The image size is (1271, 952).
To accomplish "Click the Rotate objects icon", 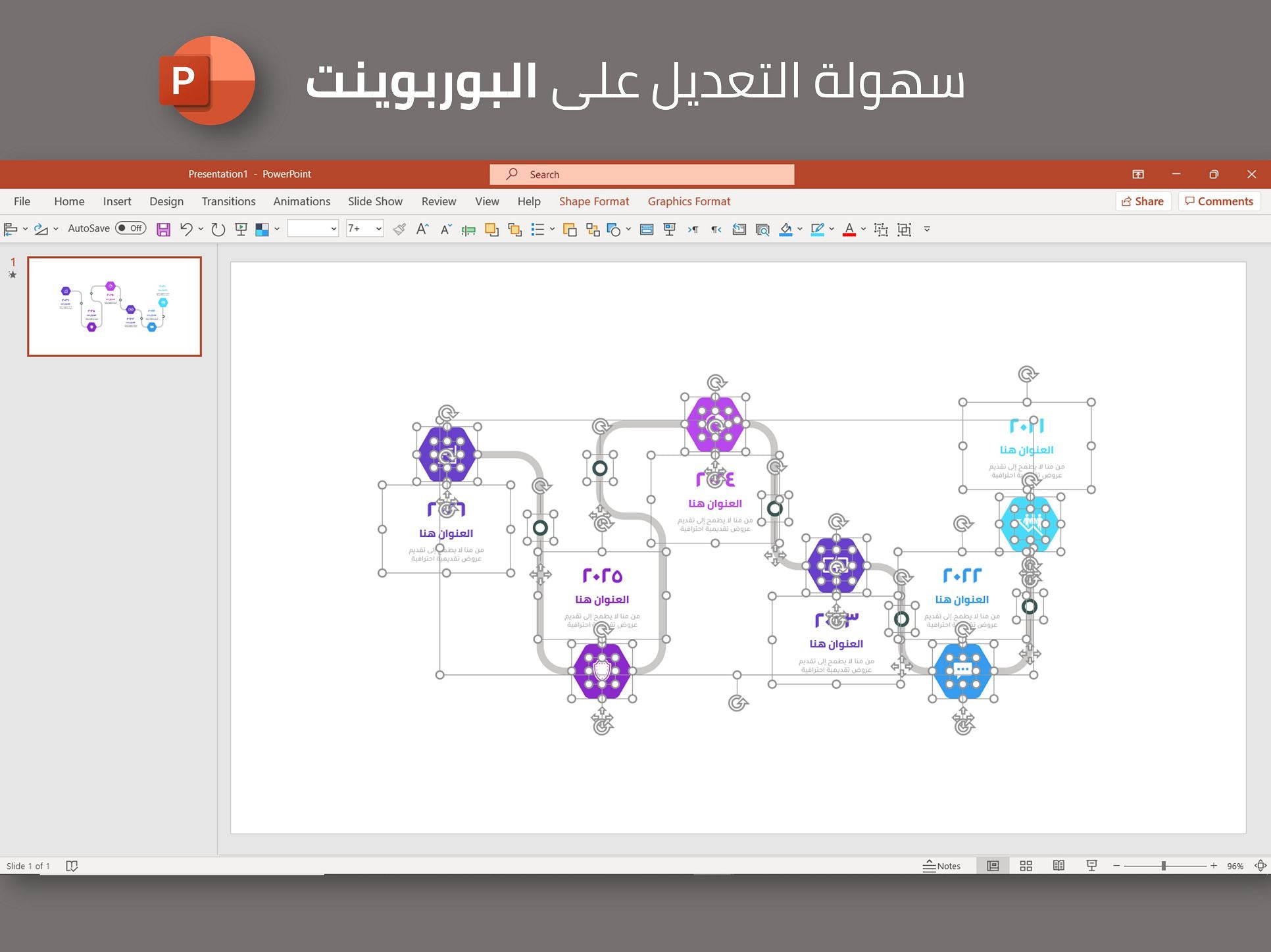I will click(x=41, y=229).
